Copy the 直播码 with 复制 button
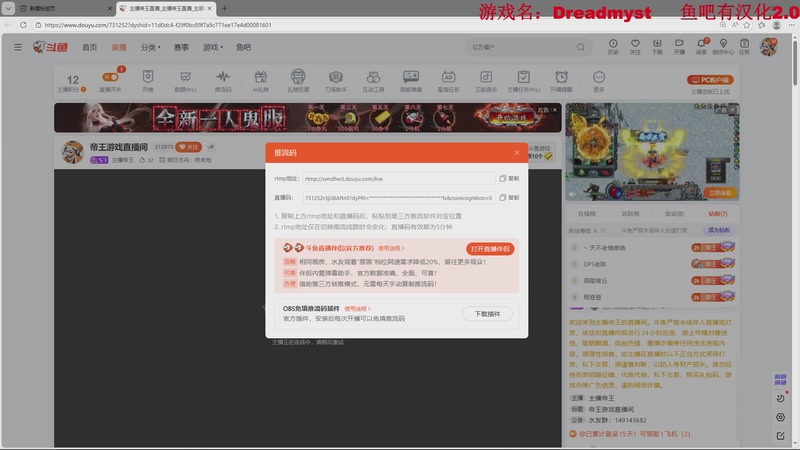800x450 pixels. coord(509,197)
